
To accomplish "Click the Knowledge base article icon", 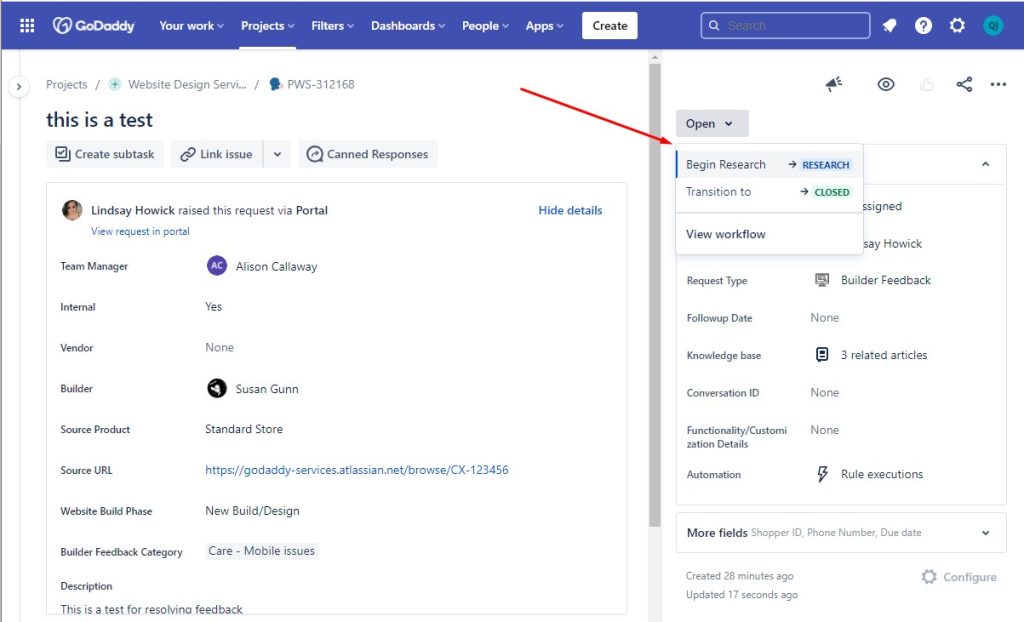I will [822, 355].
